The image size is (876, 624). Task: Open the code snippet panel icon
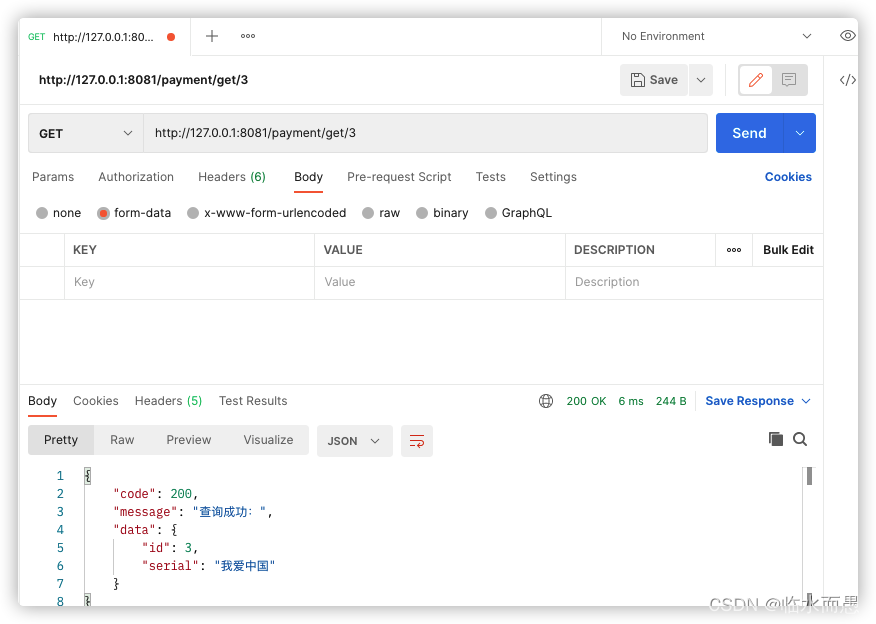[848, 80]
